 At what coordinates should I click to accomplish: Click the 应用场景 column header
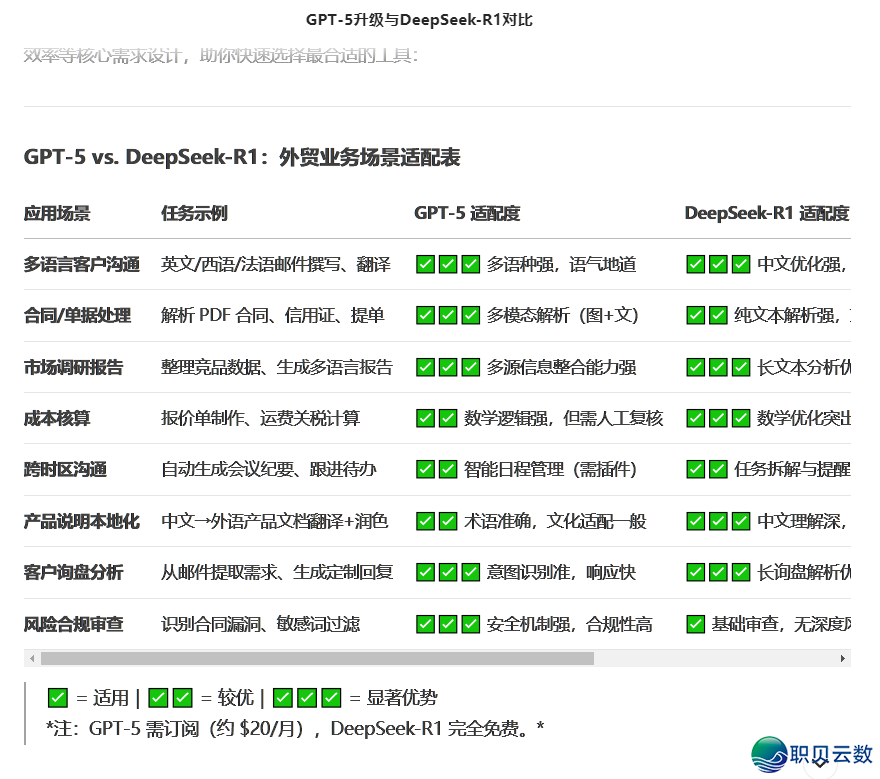pyautogui.click(x=57, y=213)
